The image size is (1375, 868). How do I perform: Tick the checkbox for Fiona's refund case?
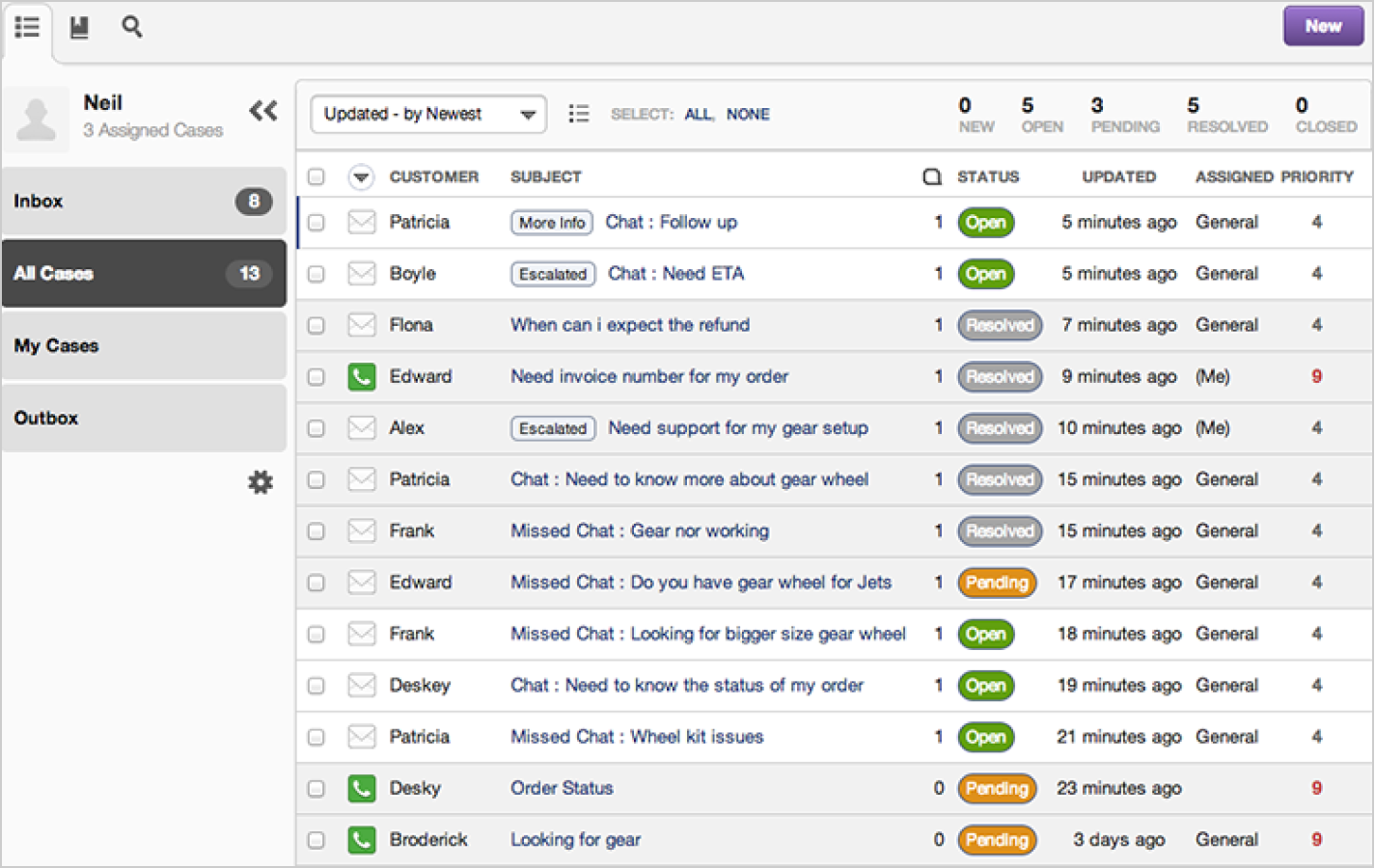tap(316, 325)
